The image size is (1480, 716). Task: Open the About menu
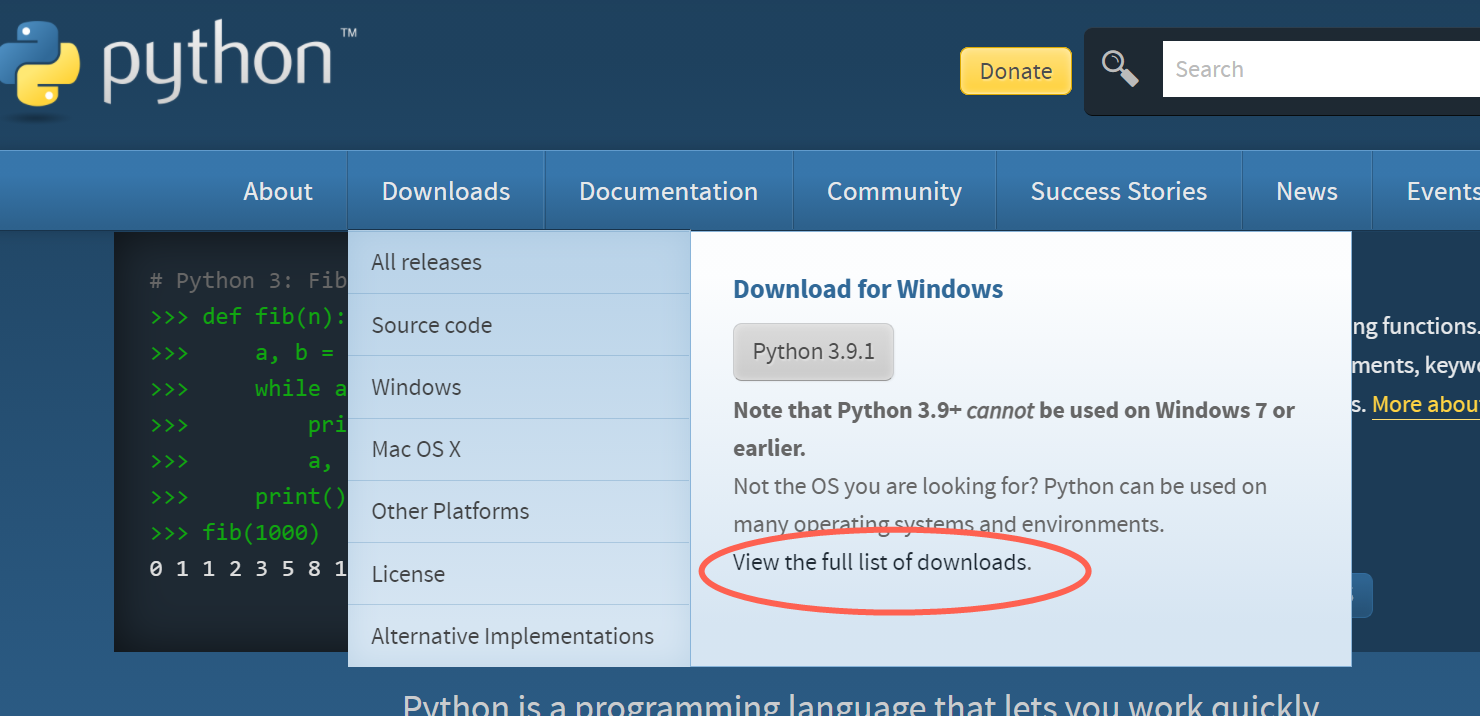[277, 190]
